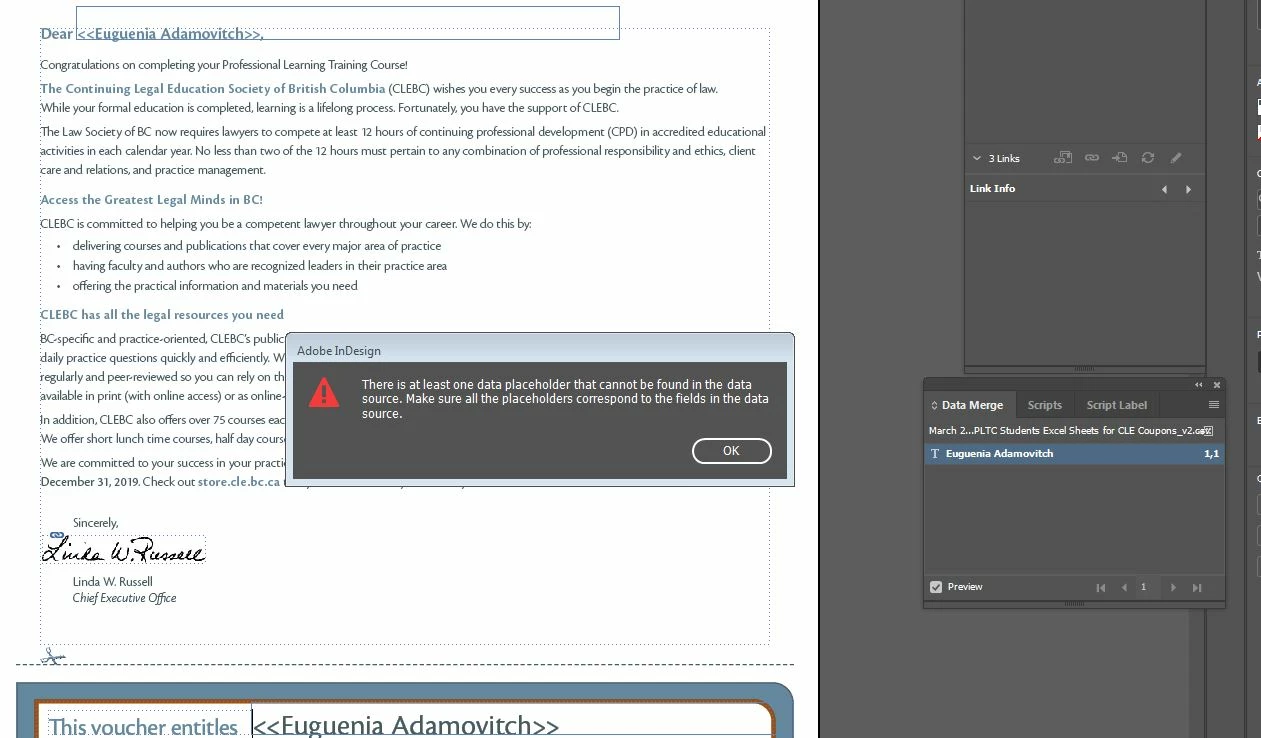1261x738 pixels.
Task: Click 'Chief Executive Office' text line
Action: pos(124,598)
